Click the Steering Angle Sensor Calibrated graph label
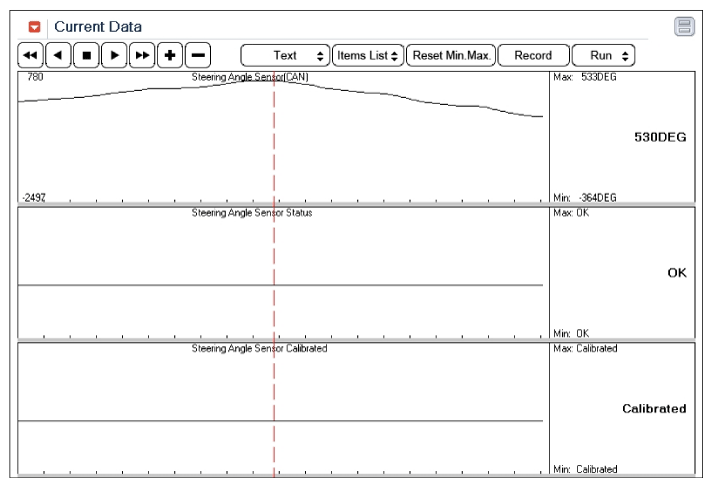The width and height of the screenshot is (713, 487). tap(259, 348)
